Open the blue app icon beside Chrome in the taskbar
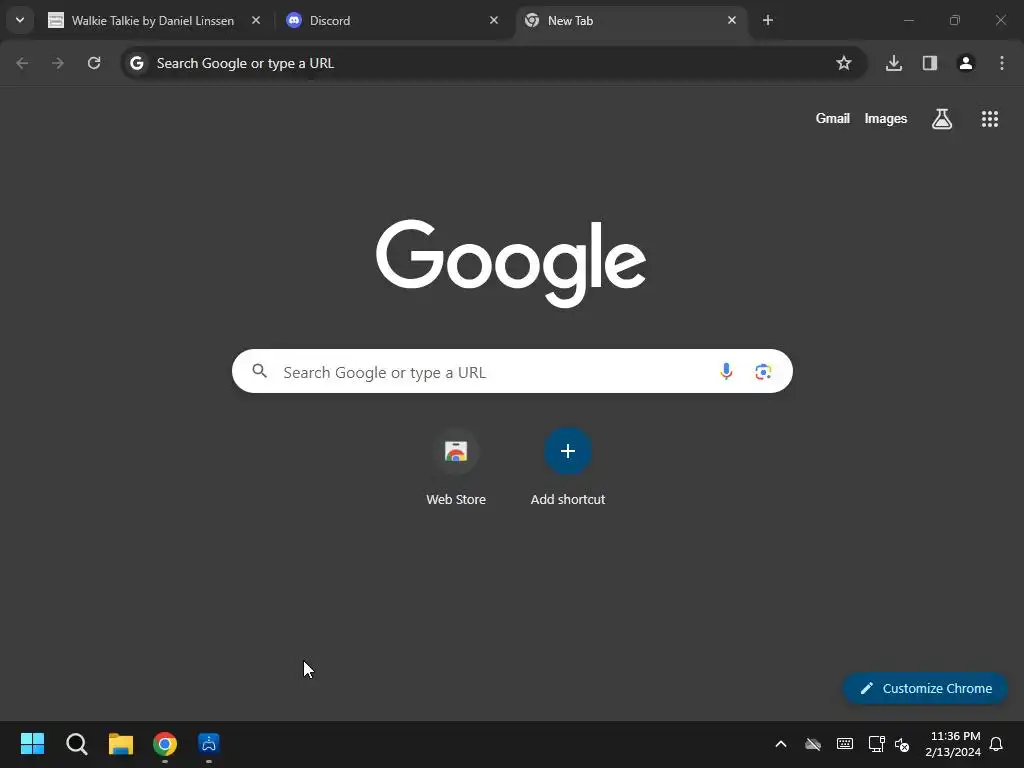This screenshot has height=768, width=1024. pos(209,744)
